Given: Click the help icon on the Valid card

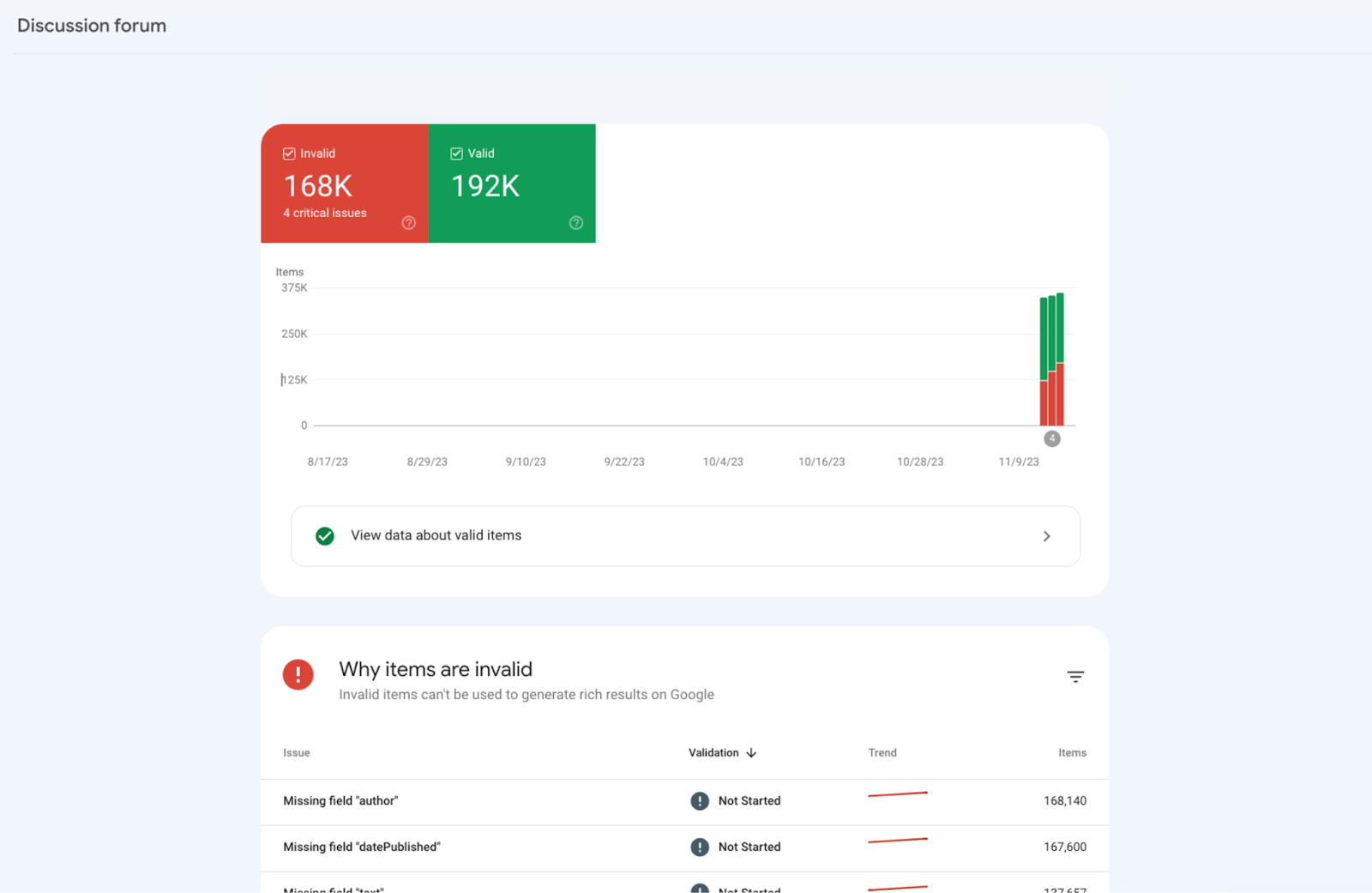Looking at the screenshot, I should pyautogui.click(x=575, y=223).
